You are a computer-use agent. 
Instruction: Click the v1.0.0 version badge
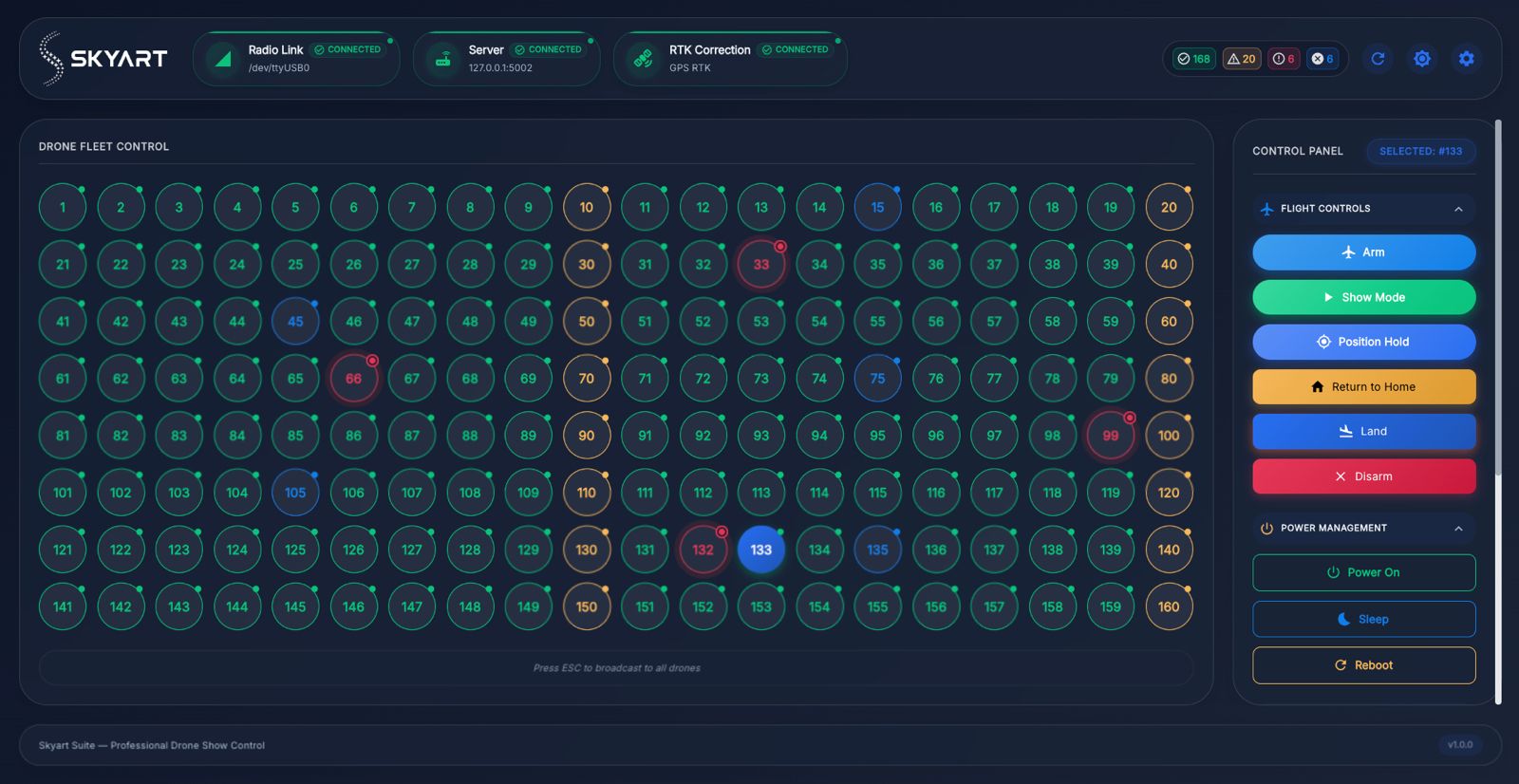[x=1460, y=745]
